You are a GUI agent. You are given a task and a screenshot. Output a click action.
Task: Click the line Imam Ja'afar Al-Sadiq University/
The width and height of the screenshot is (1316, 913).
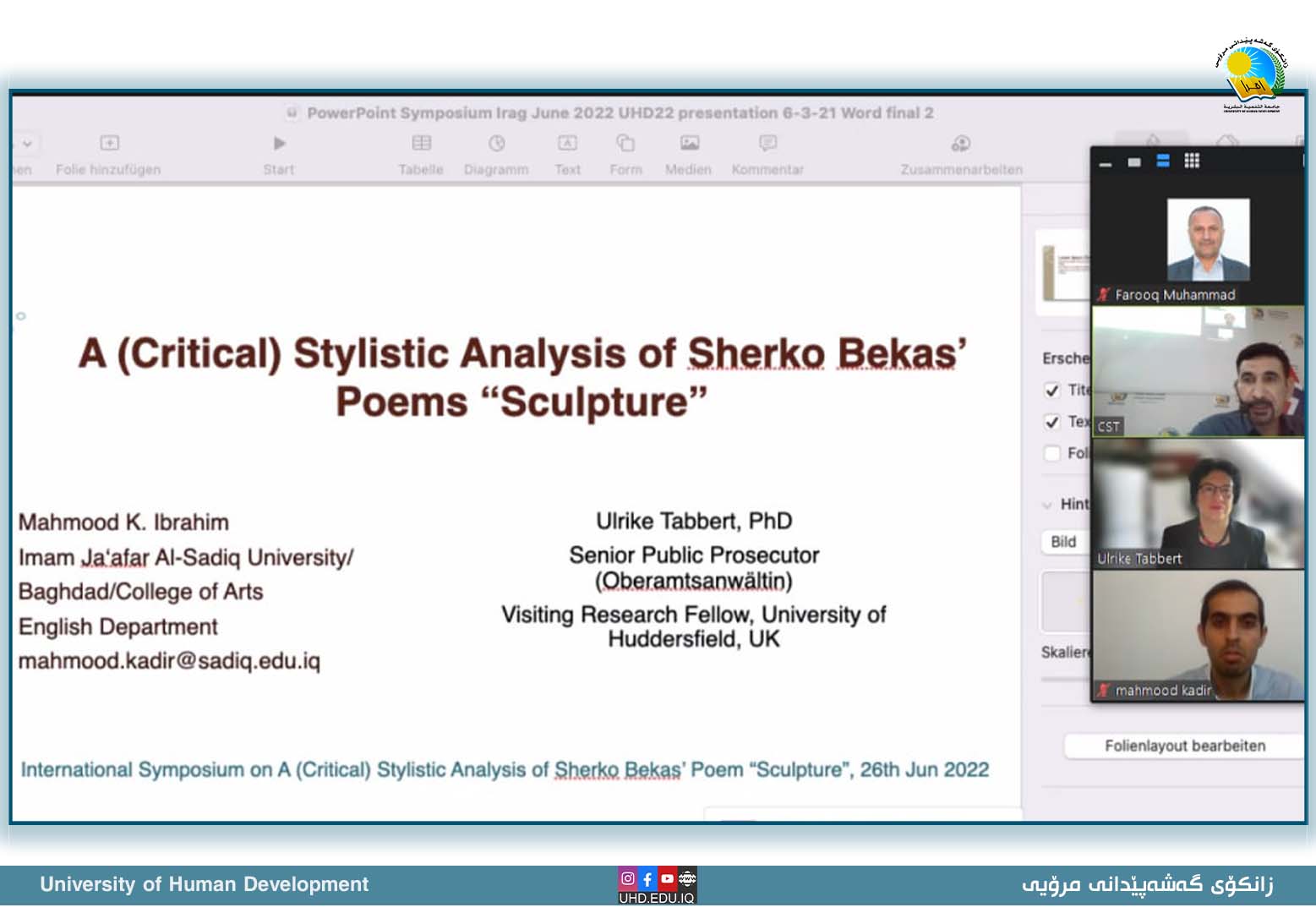[186, 558]
